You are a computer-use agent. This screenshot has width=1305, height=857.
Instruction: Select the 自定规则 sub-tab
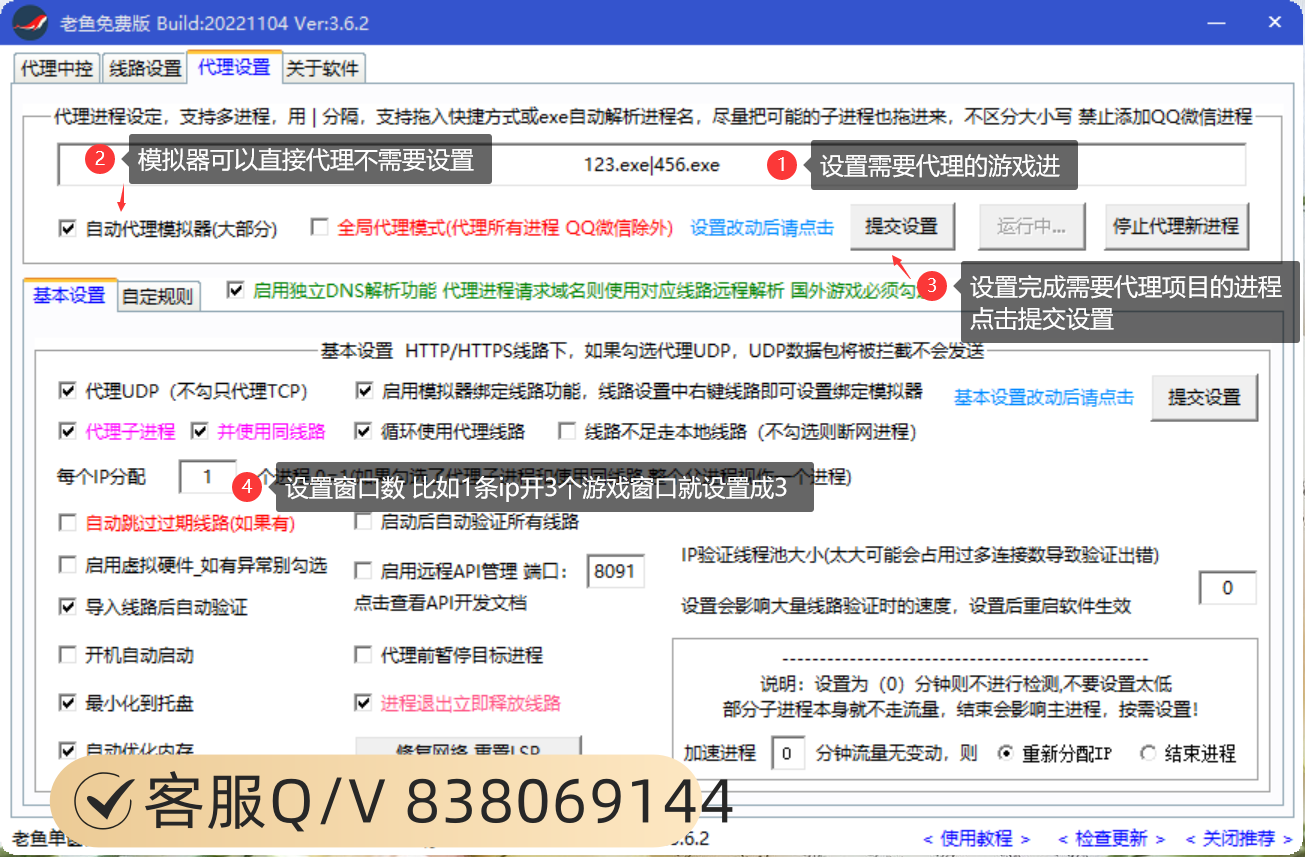pos(157,297)
